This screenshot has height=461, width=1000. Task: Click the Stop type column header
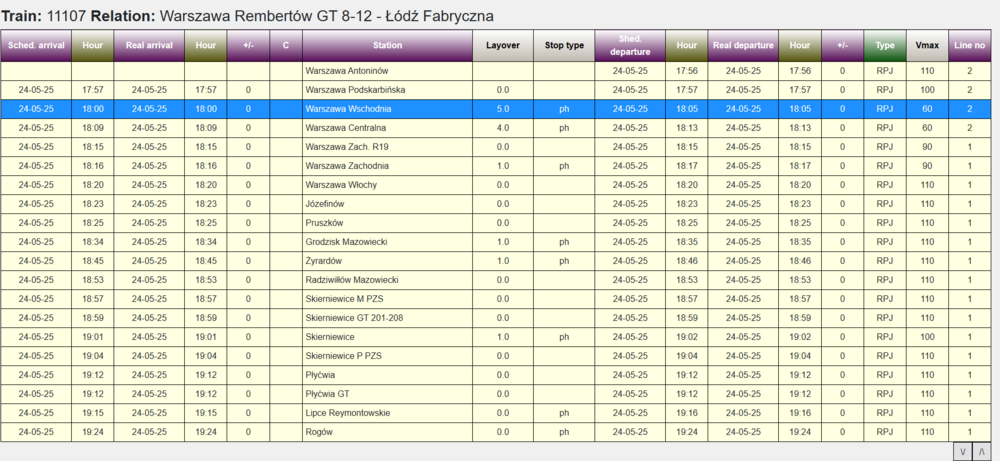pyautogui.click(x=564, y=45)
